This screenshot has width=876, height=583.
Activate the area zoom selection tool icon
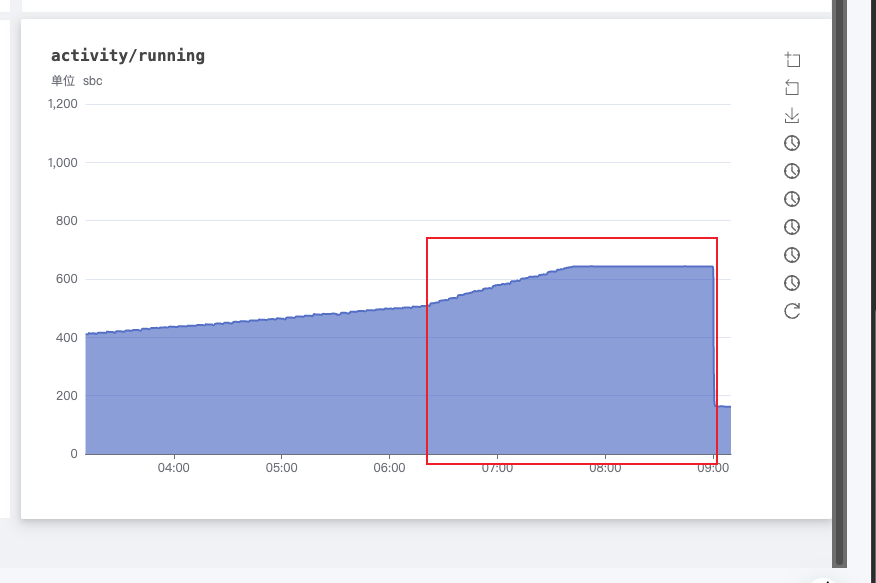coord(792,60)
